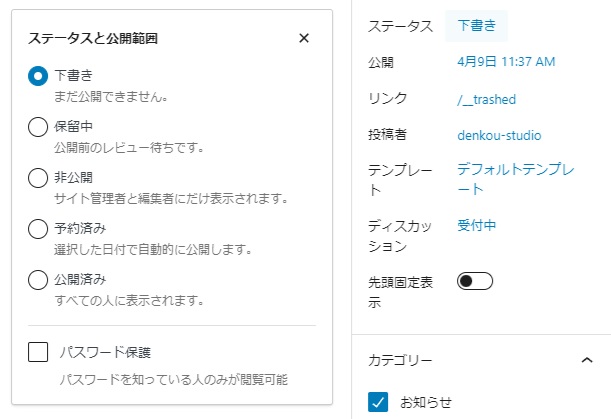The height and width of the screenshot is (419, 611).
Task: Click the パスワード保護 label text
Action: 104,352
